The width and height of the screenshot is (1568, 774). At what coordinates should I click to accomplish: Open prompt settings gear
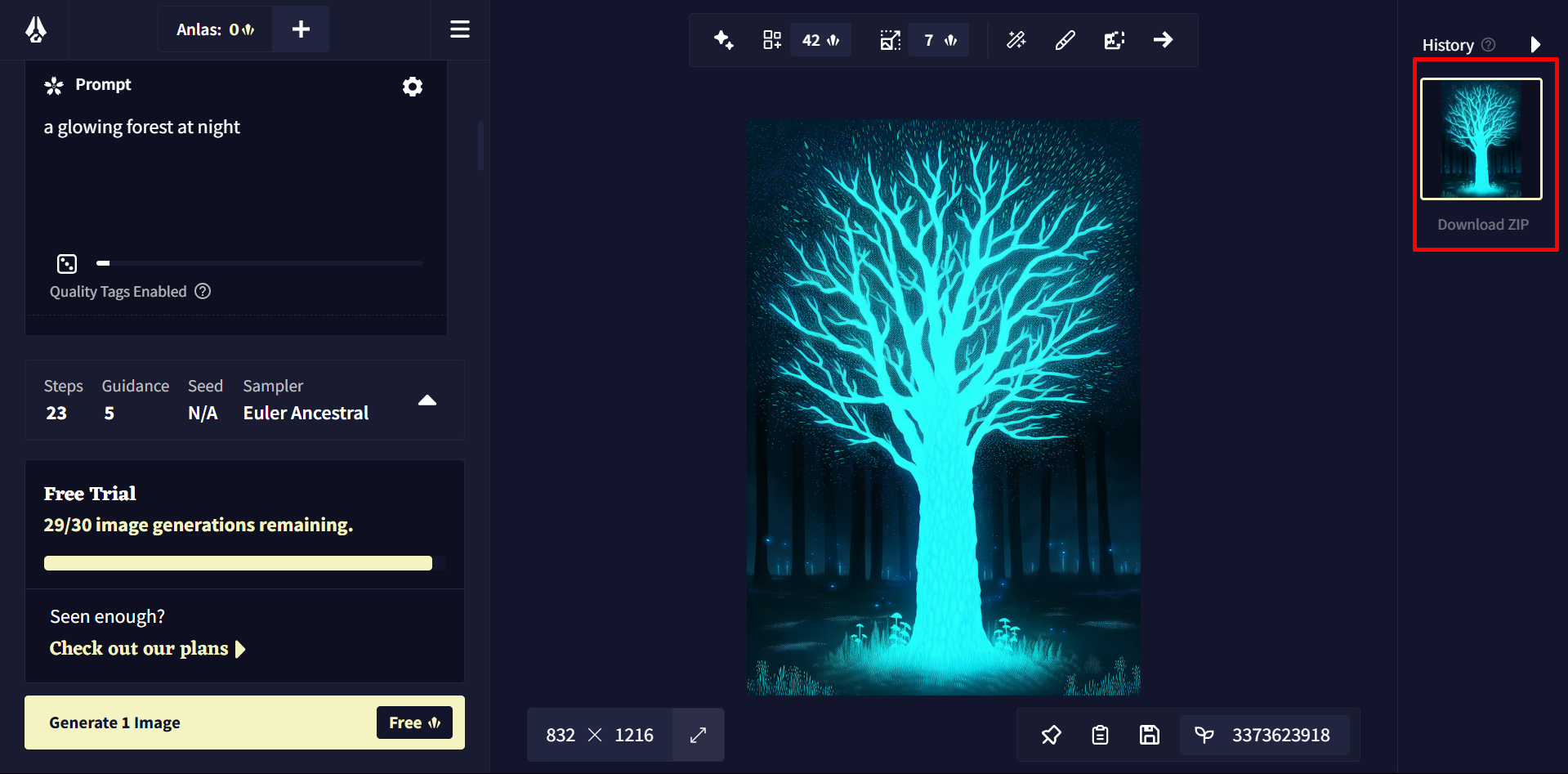[x=413, y=87]
